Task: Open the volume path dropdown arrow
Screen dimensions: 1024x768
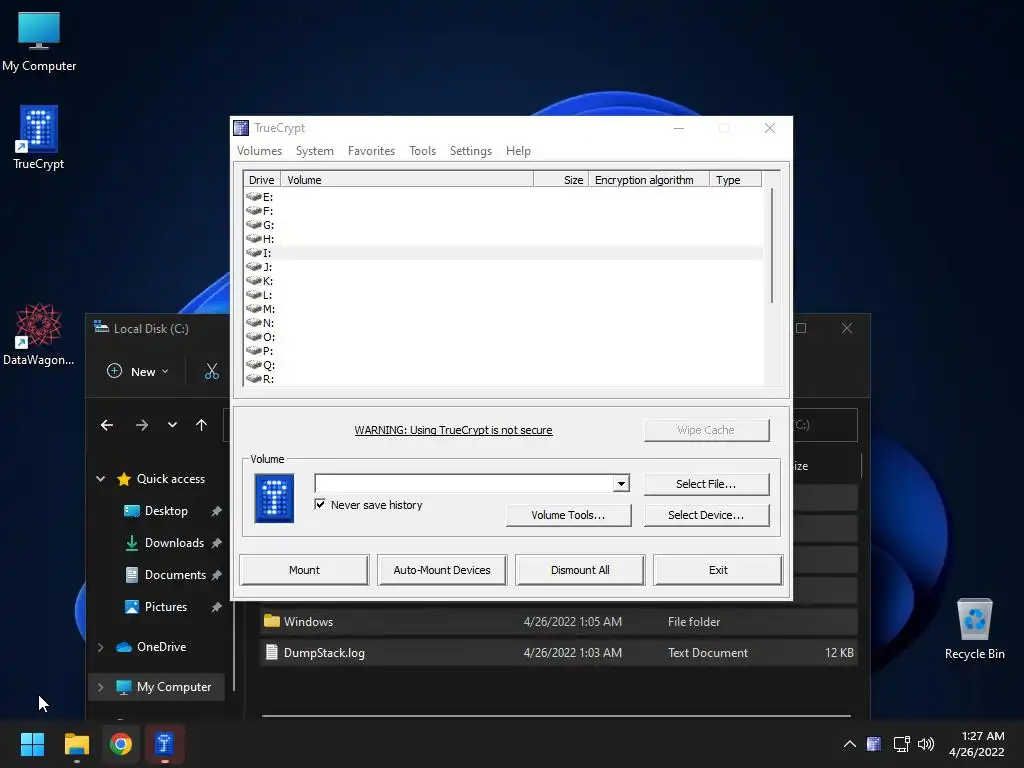Action: point(621,483)
